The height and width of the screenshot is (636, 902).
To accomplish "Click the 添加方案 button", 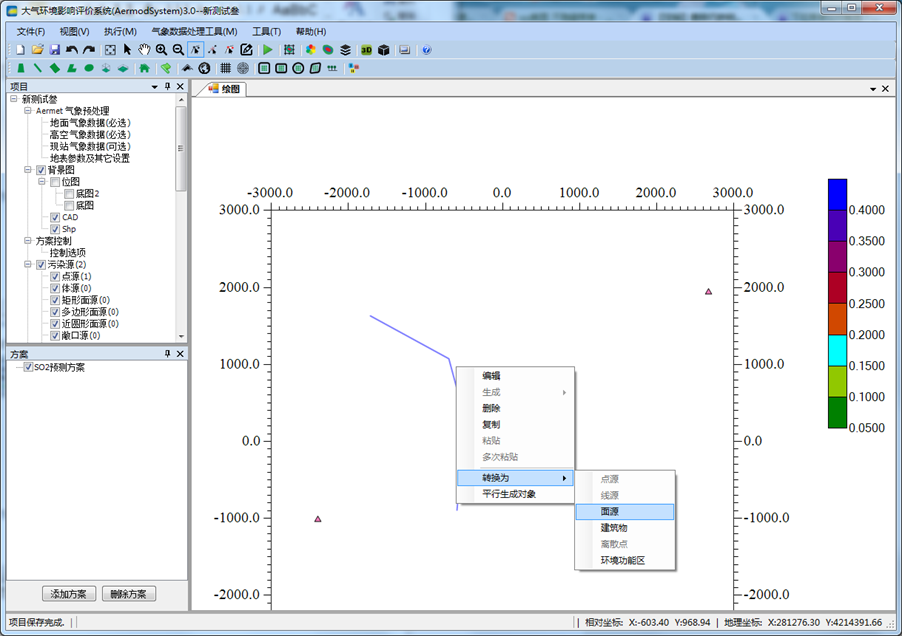I will pyautogui.click(x=69, y=594).
